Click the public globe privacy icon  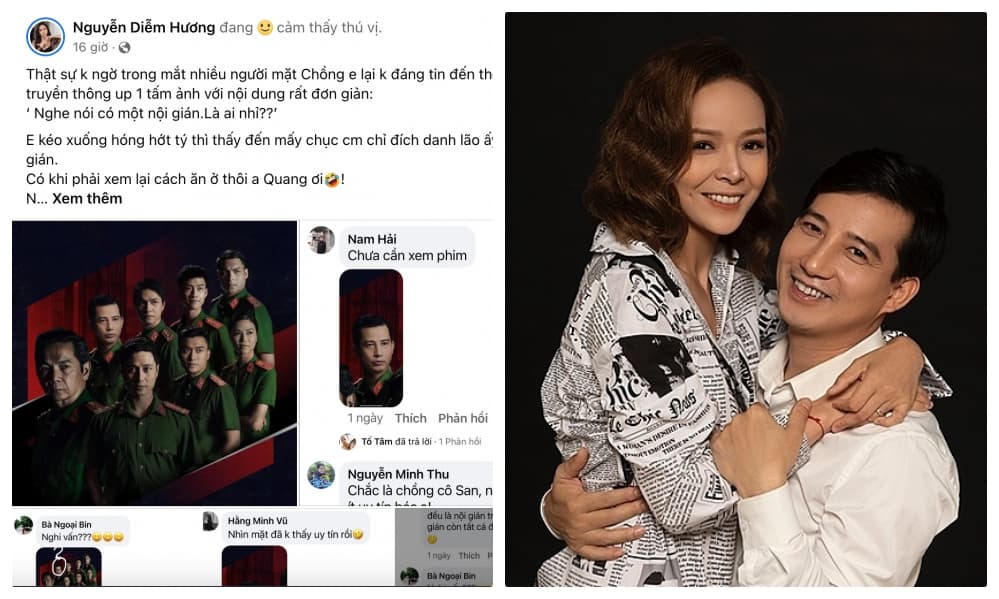124,47
